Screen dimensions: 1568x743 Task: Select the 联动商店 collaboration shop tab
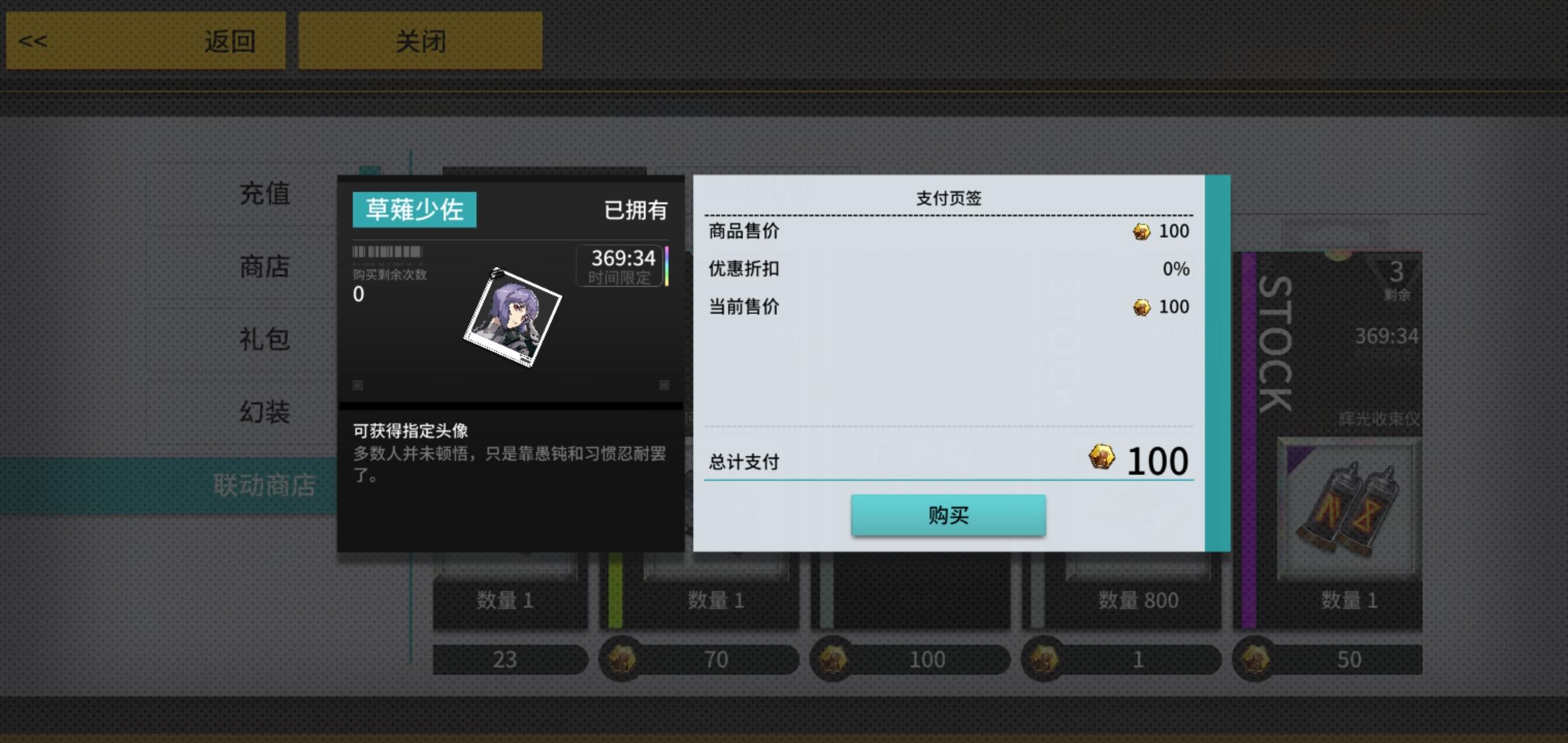pos(264,485)
